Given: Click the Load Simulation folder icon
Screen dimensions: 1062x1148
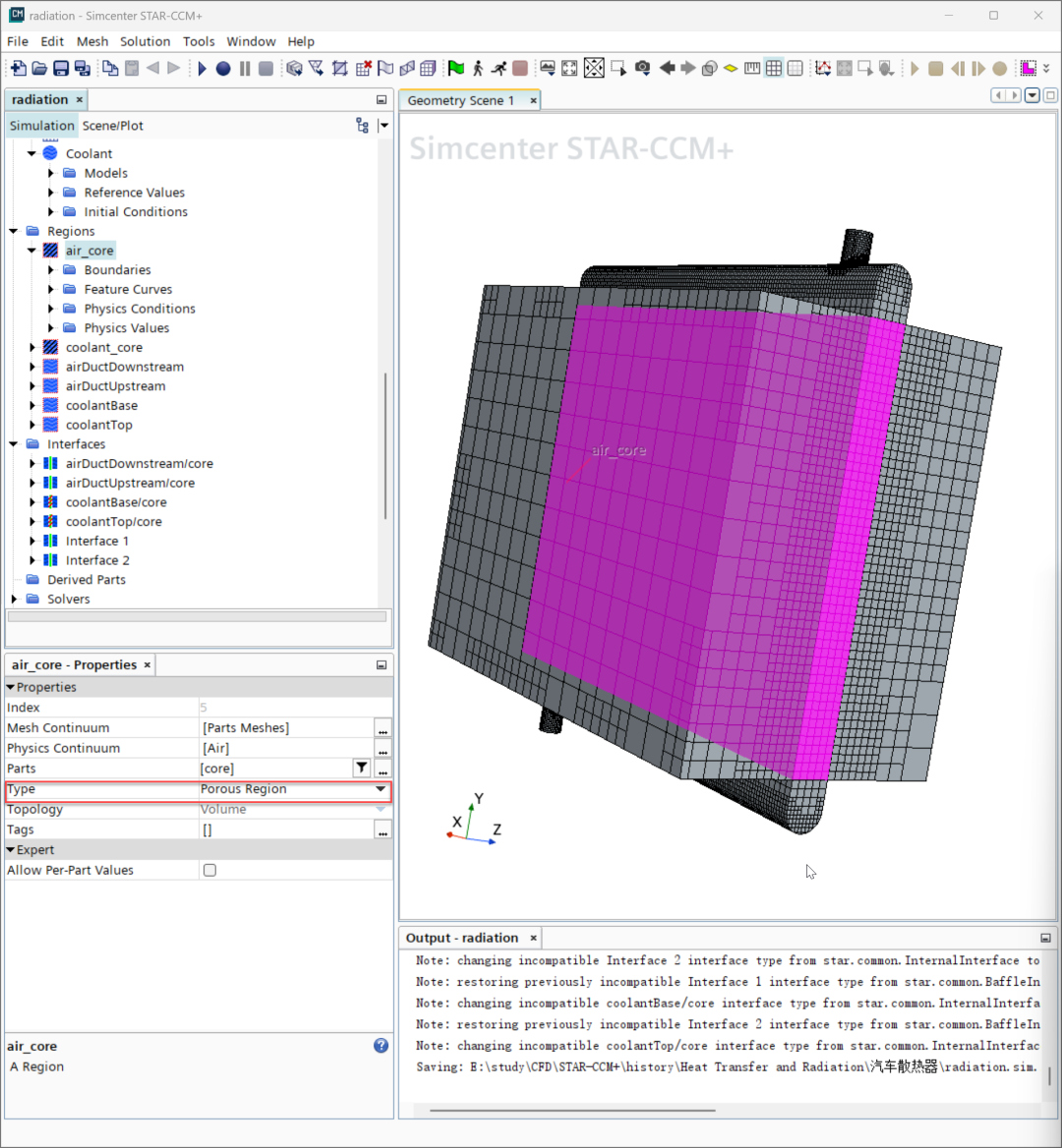Looking at the screenshot, I should click(39, 69).
